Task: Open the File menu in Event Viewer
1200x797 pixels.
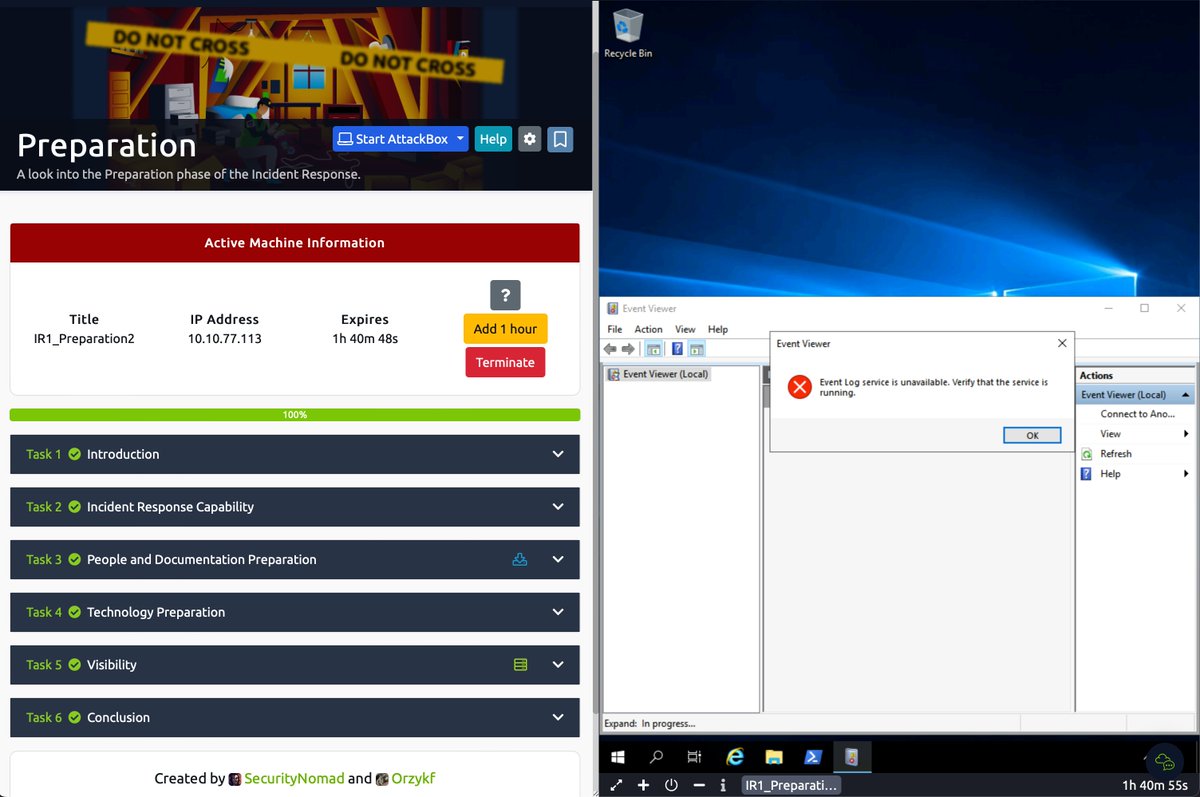Action: 615,329
